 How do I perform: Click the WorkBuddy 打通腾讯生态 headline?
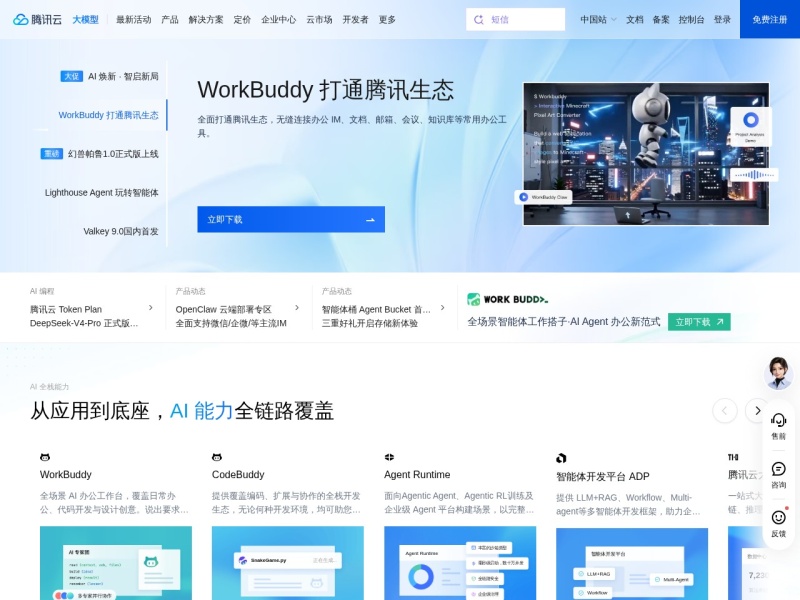tap(326, 90)
